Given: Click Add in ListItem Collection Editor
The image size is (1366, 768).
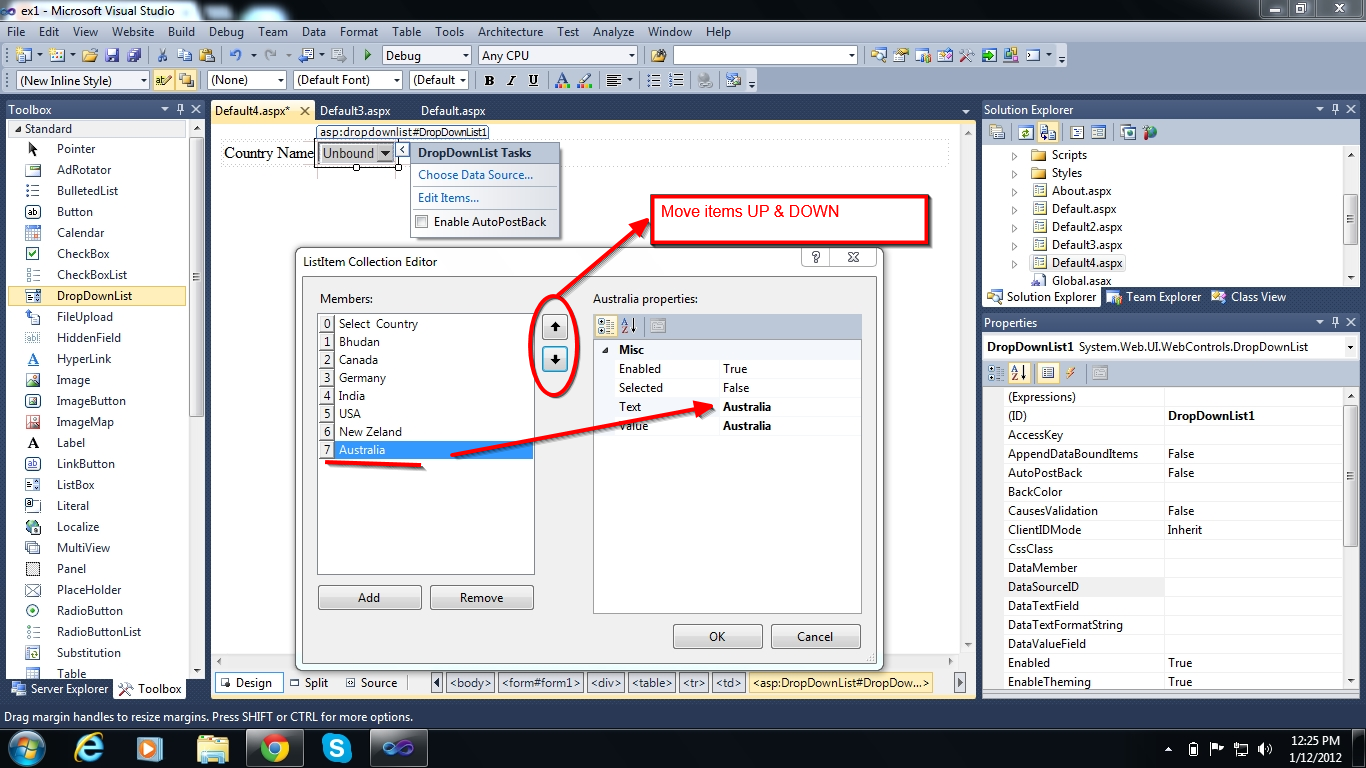Looking at the screenshot, I should point(369,598).
